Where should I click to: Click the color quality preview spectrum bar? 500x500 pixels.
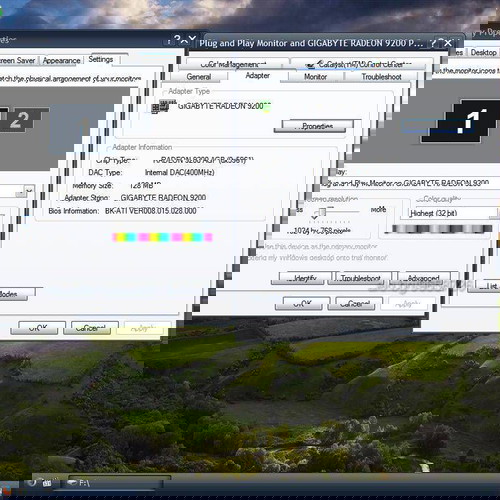tap(438, 229)
